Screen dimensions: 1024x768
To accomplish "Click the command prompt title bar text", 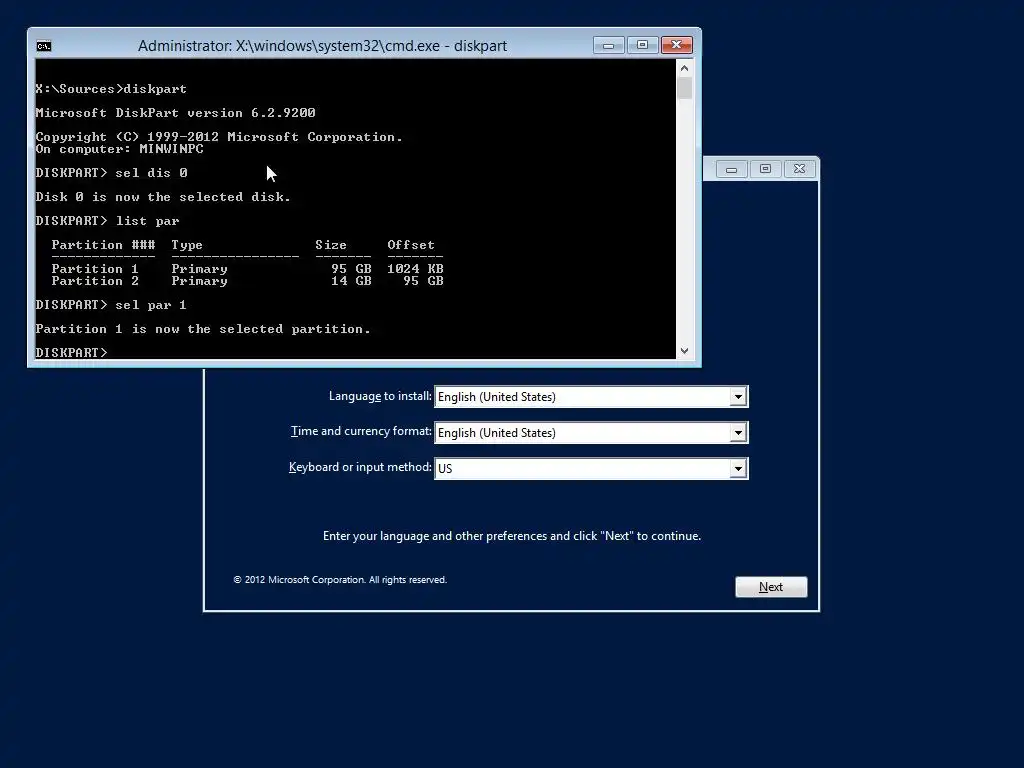I will coord(323,46).
